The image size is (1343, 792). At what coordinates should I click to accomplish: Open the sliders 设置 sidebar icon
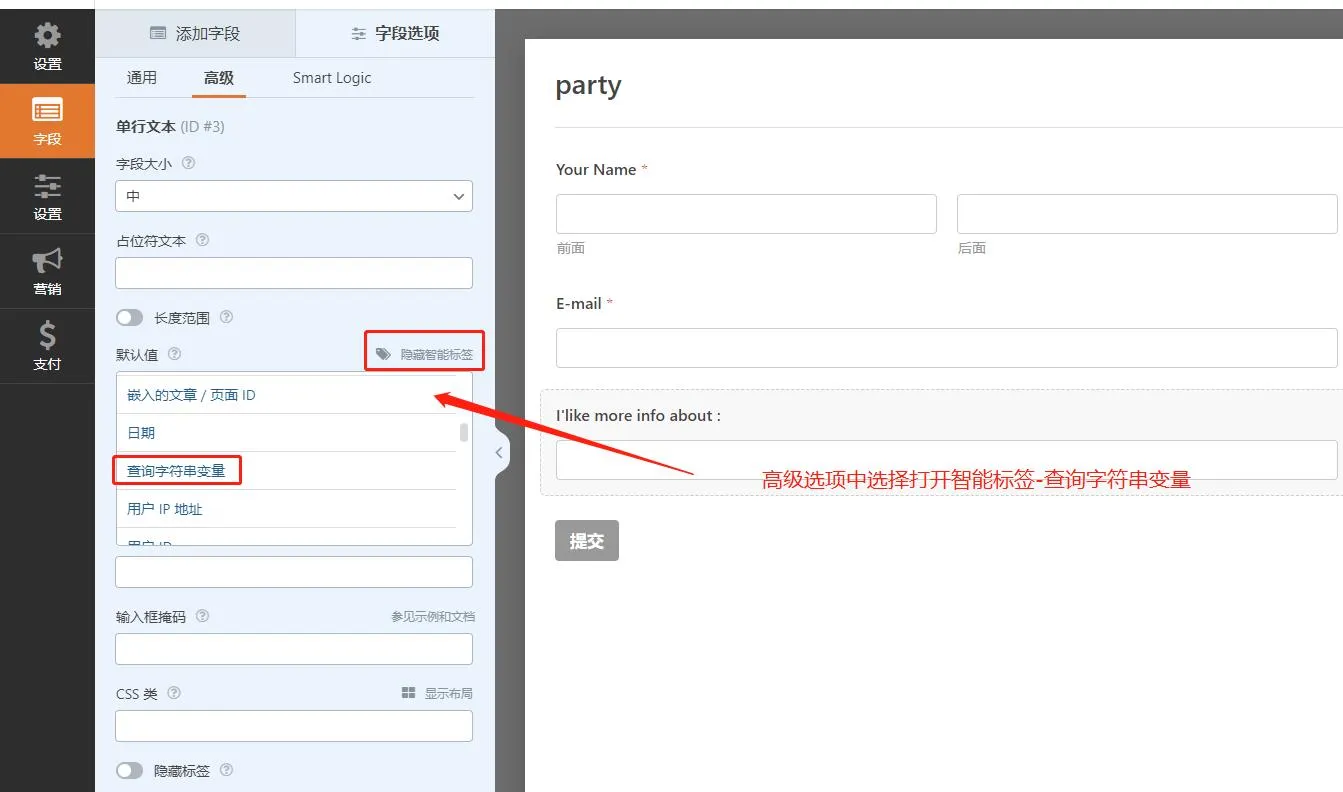[47, 196]
